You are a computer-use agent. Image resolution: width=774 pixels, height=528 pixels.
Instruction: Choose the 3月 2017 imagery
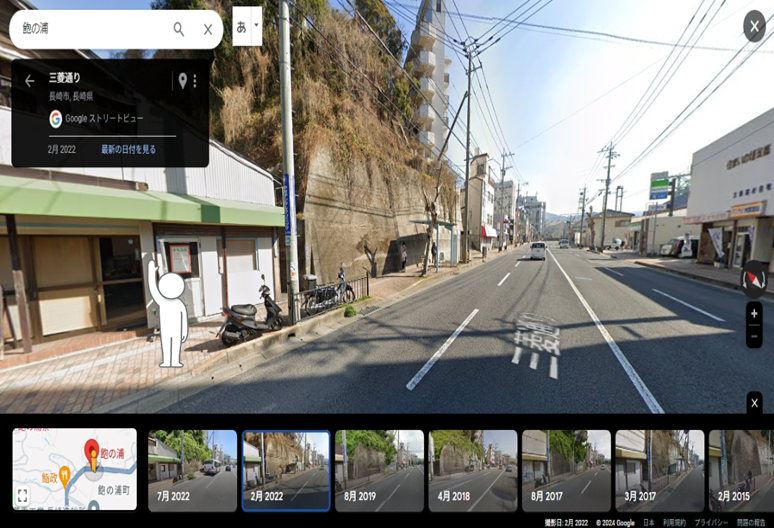[659, 470]
